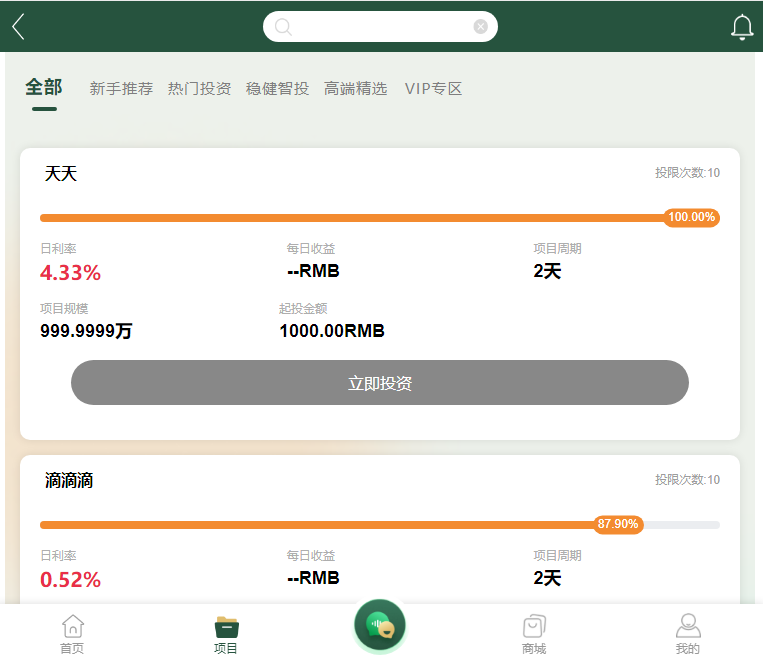Focus the search input field

click(x=380, y=26)
